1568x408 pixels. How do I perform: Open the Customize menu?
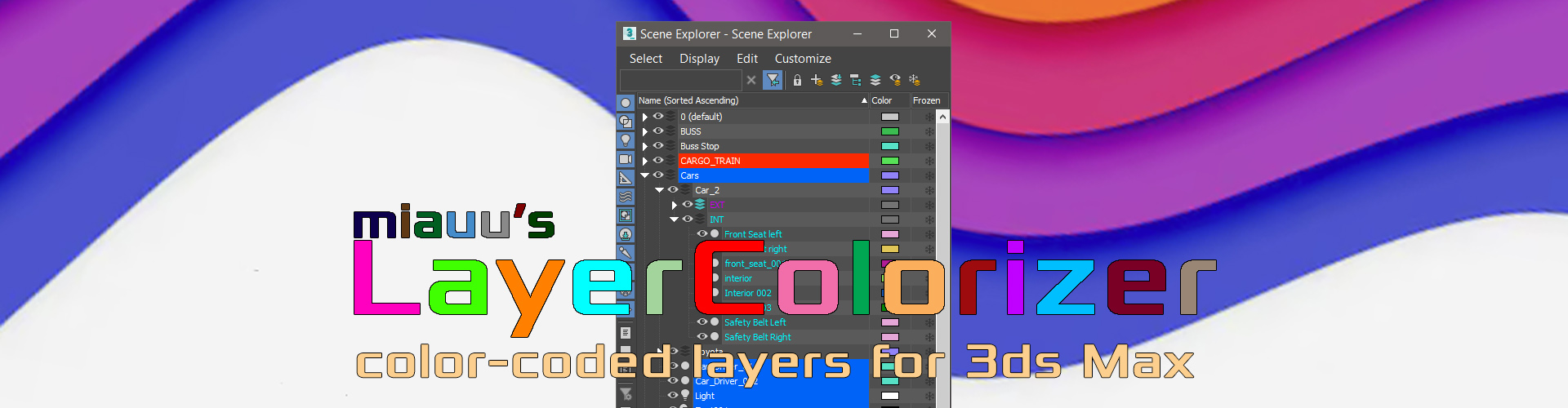click(x=802, y=59)
